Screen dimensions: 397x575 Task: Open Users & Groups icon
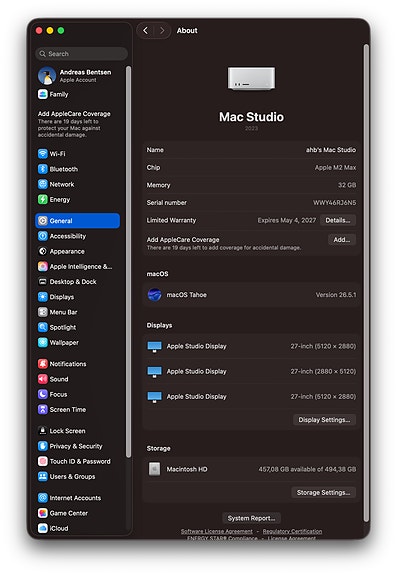click(x=43, y=477)
